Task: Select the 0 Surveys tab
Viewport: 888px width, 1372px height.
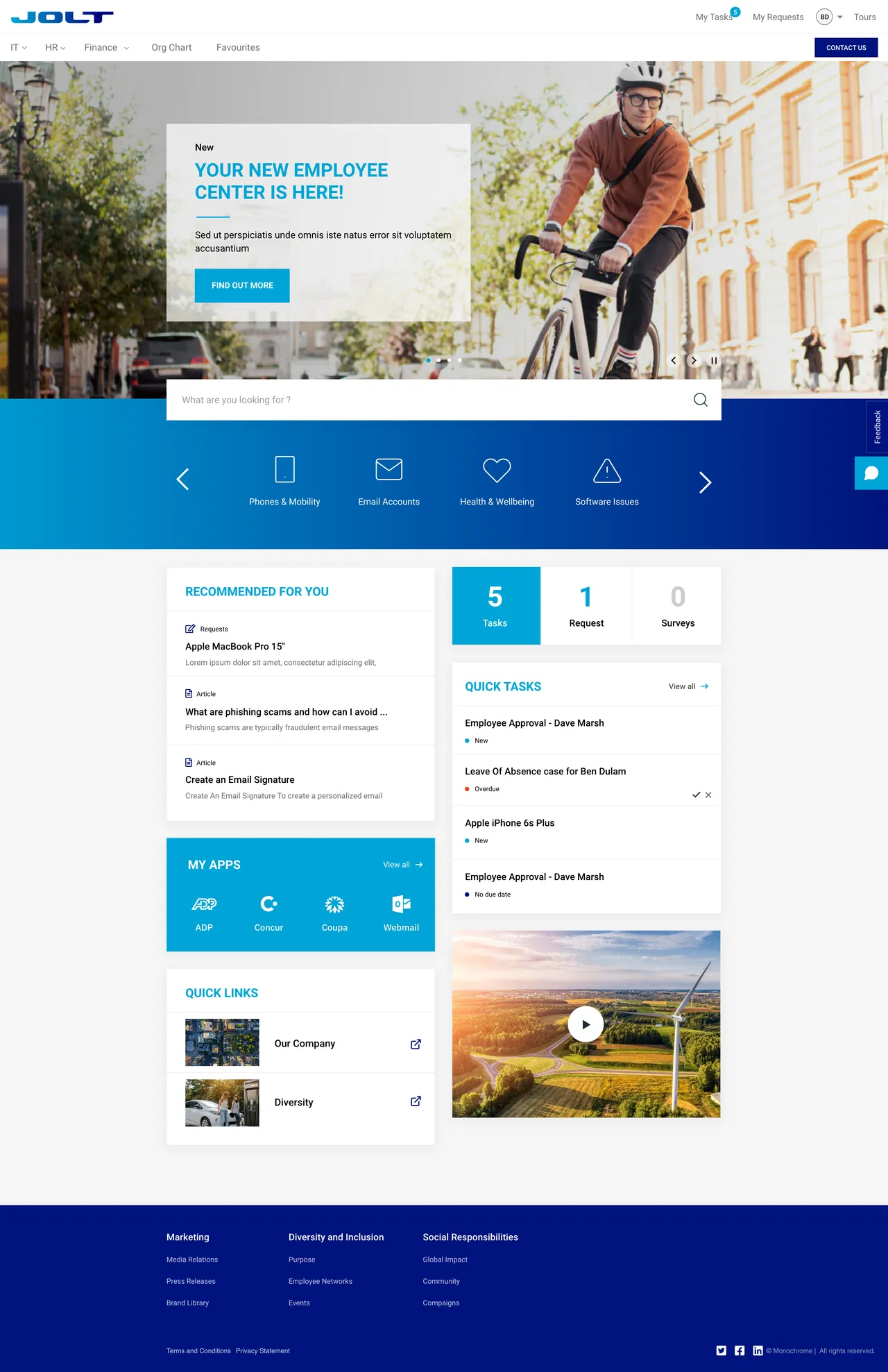Action: click(x=677, y=606)
